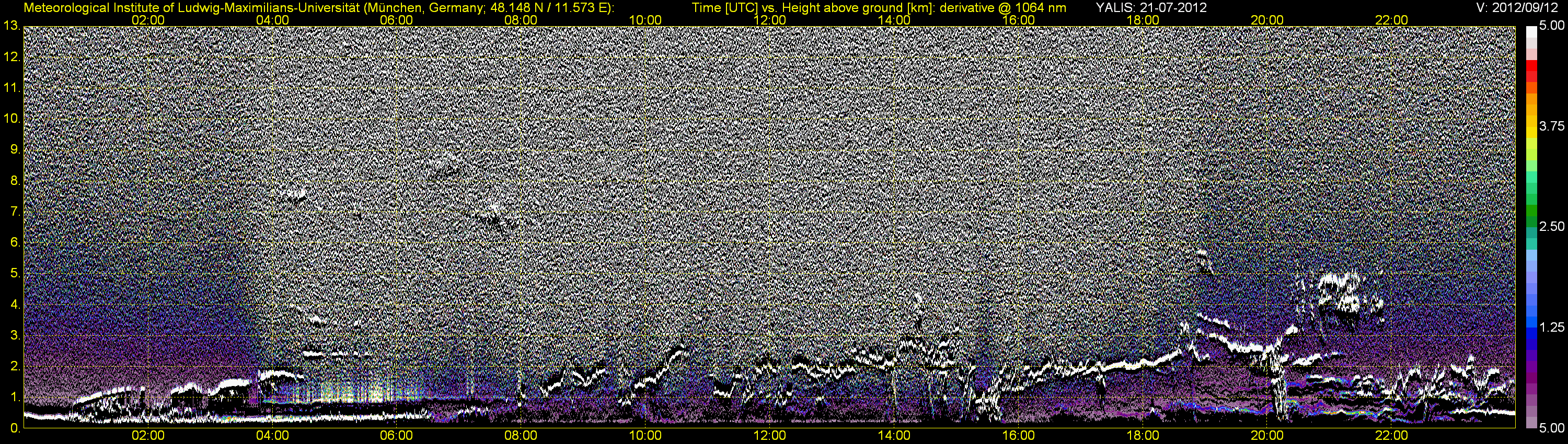Image resolution: width=1568 pixels, height=444 pixels.
Task: Click 16:00 on the upper time axis
Action: [1018, 20]
